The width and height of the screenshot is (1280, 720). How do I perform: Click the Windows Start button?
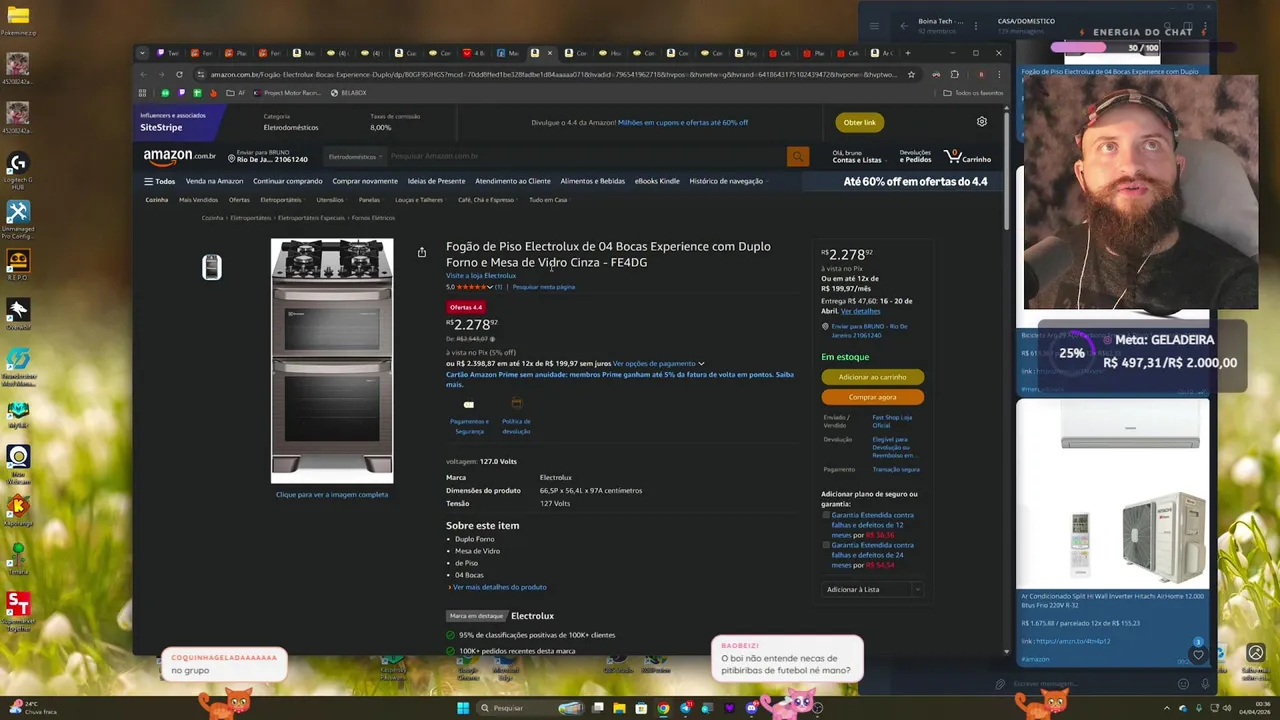(x=463, y=708)
